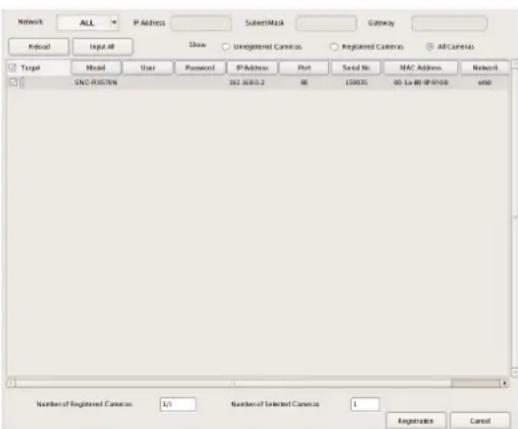Click the Input All button
Viewport: 518px width, 429px height.
102,47
